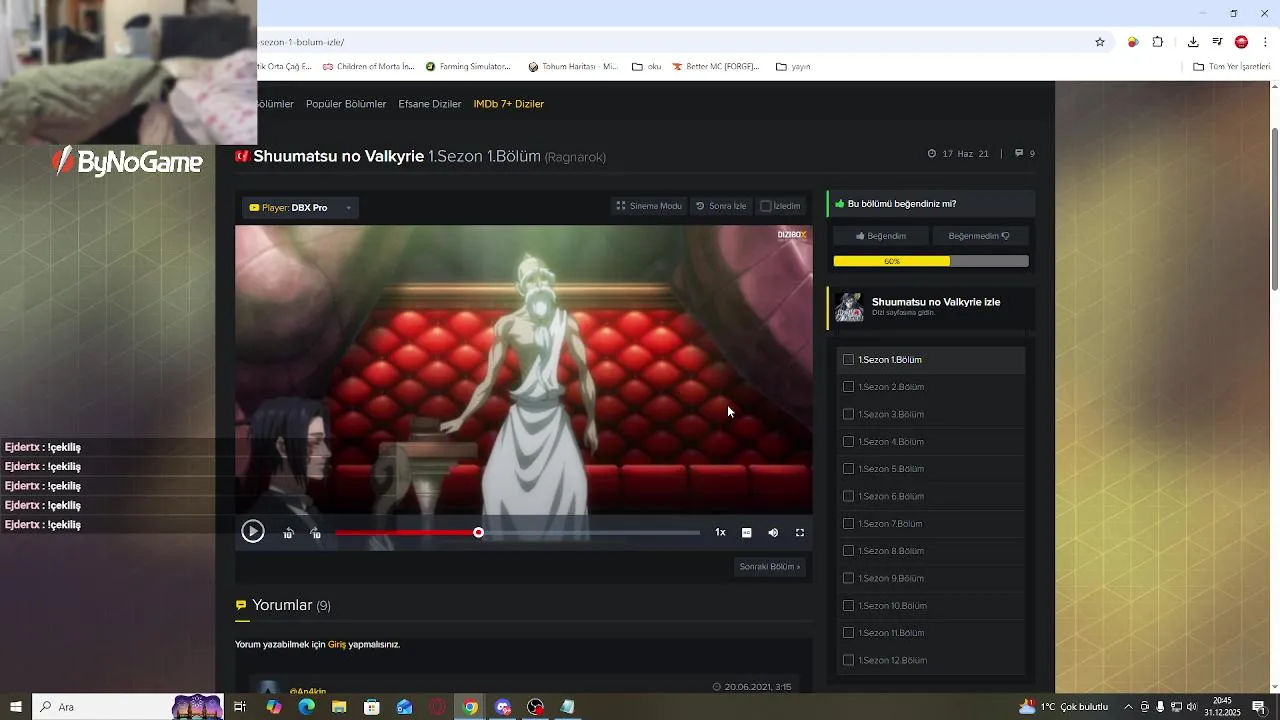Screen dimensions: 1280x720
Task: Go to Sonraki Bölüm (next episode)
Action: pos(769,567)
